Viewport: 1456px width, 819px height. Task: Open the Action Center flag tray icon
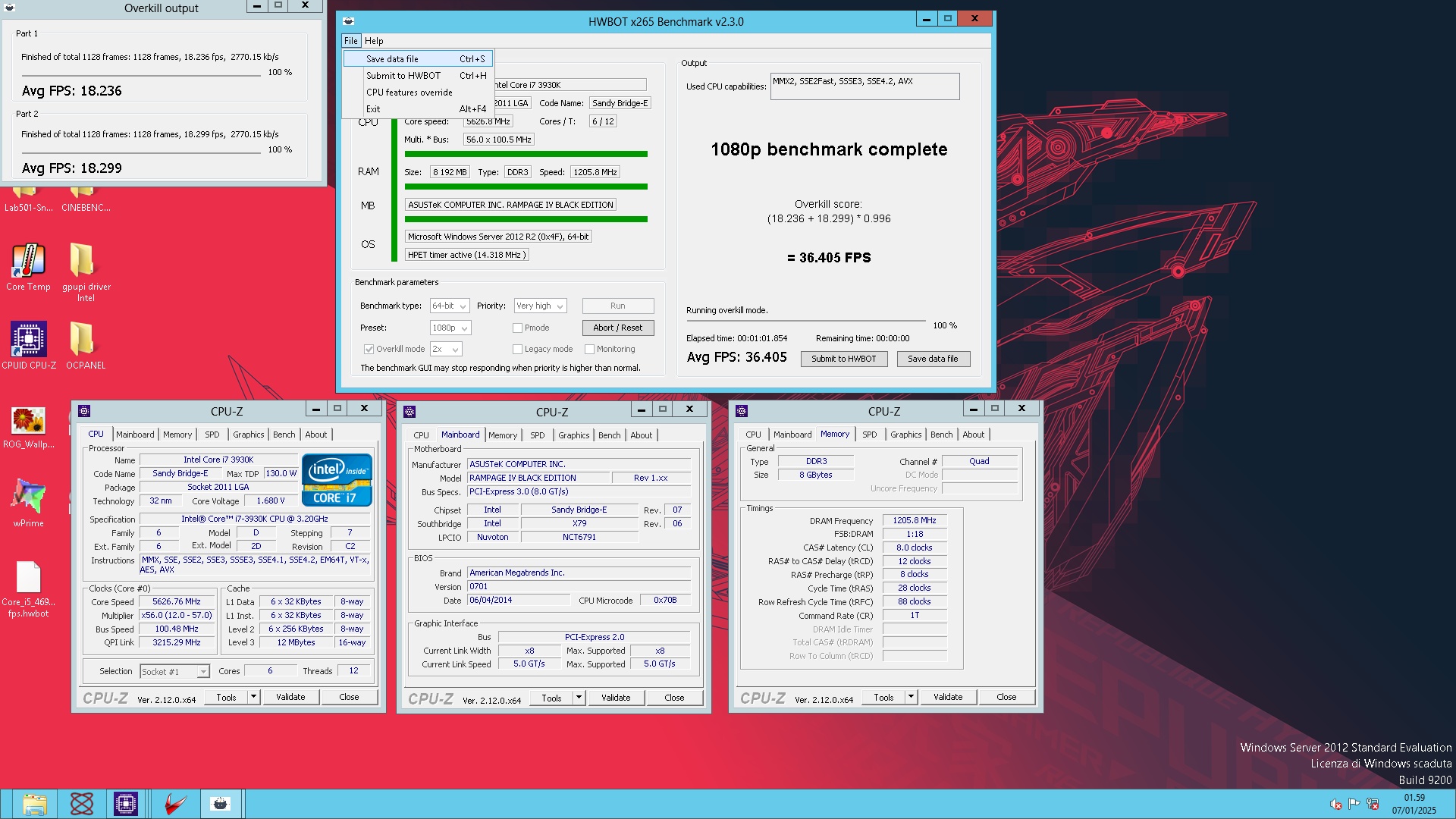coord(1354,804)
